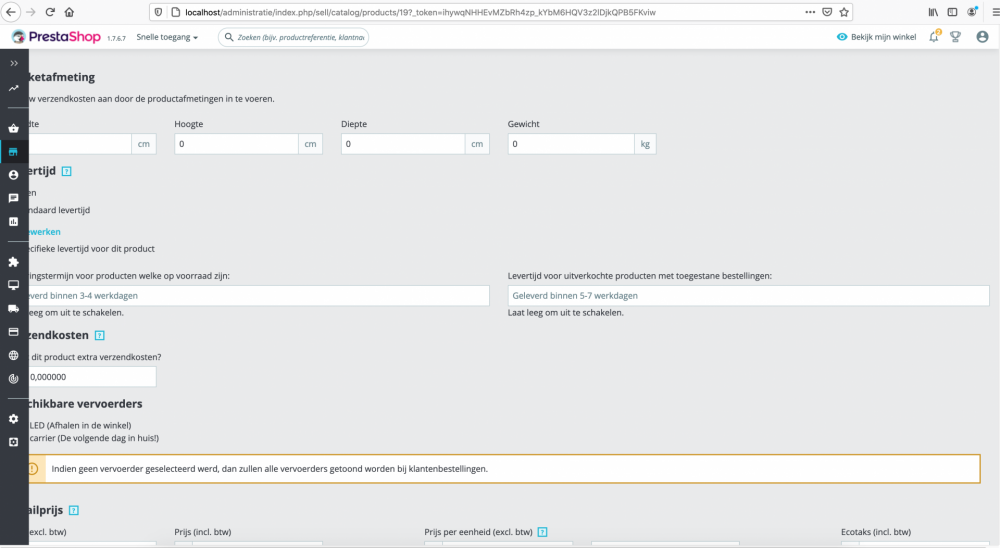This screenshot has width=1000, height=548.
Task: Select carrier De volgende dag in huis!
Action: pyautogui.click(x=94, y=438)
